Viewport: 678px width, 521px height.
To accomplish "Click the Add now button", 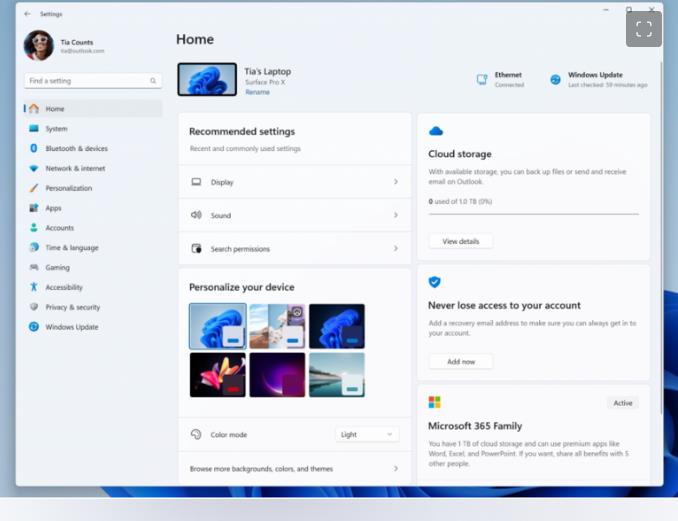I will [460, 361].
